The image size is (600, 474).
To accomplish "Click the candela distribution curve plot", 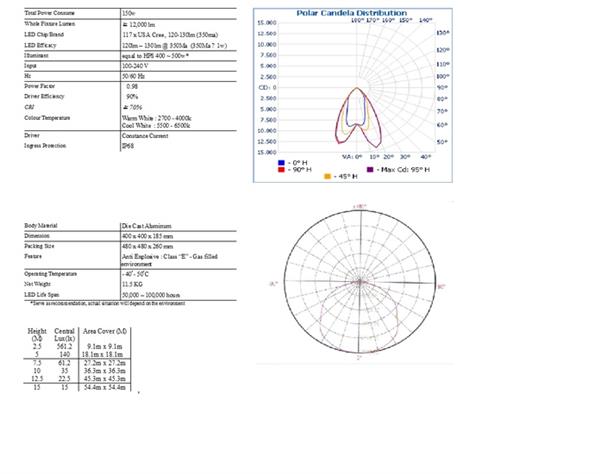I will (x=358, y=118).
